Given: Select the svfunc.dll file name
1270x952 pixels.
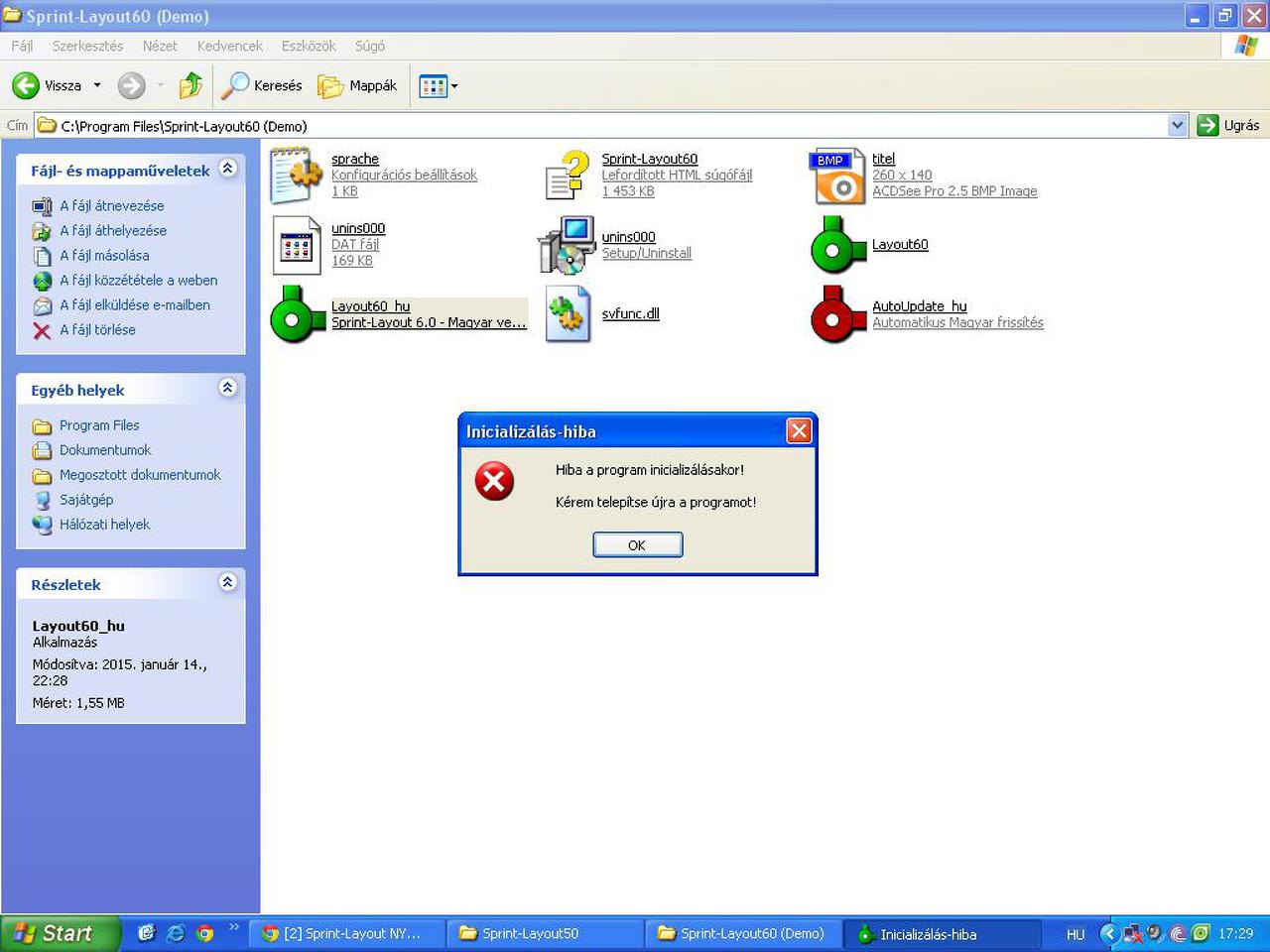Looking at the screenshot, I should pos(631,313).
